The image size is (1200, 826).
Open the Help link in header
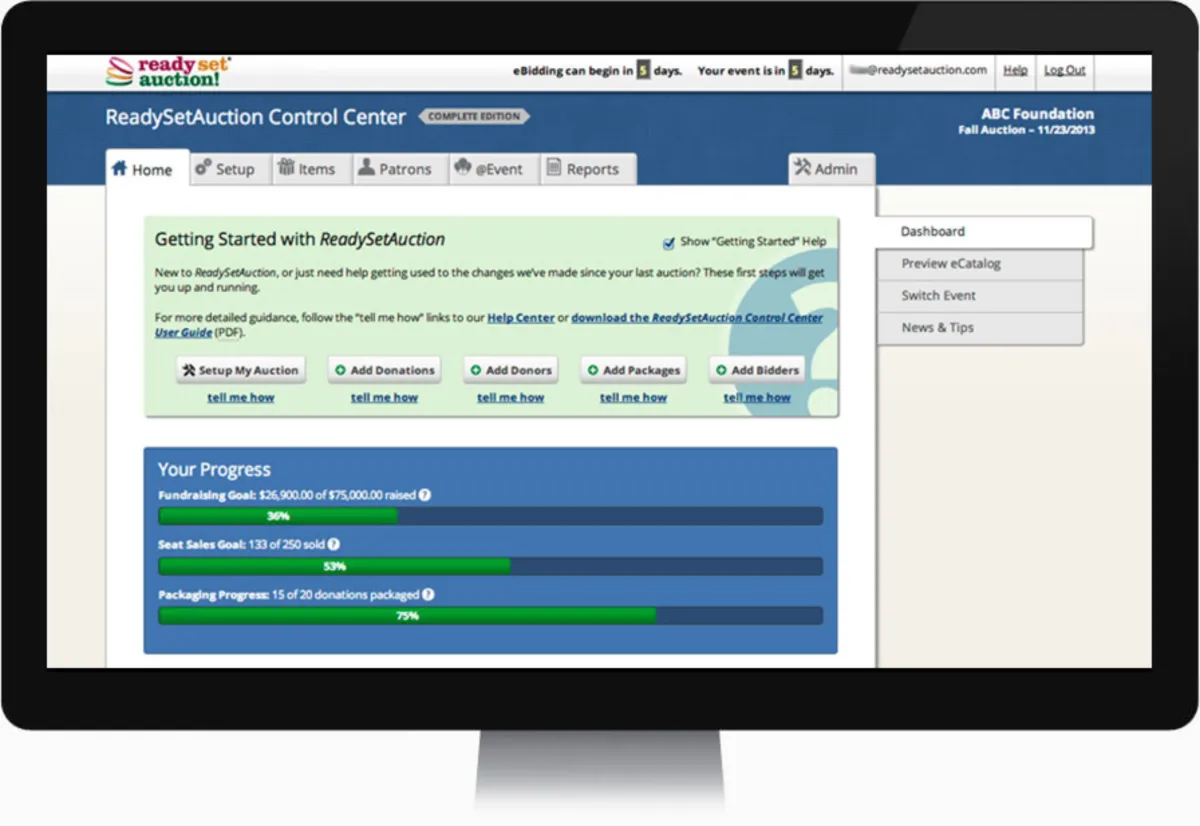(x=1015, y=70)
